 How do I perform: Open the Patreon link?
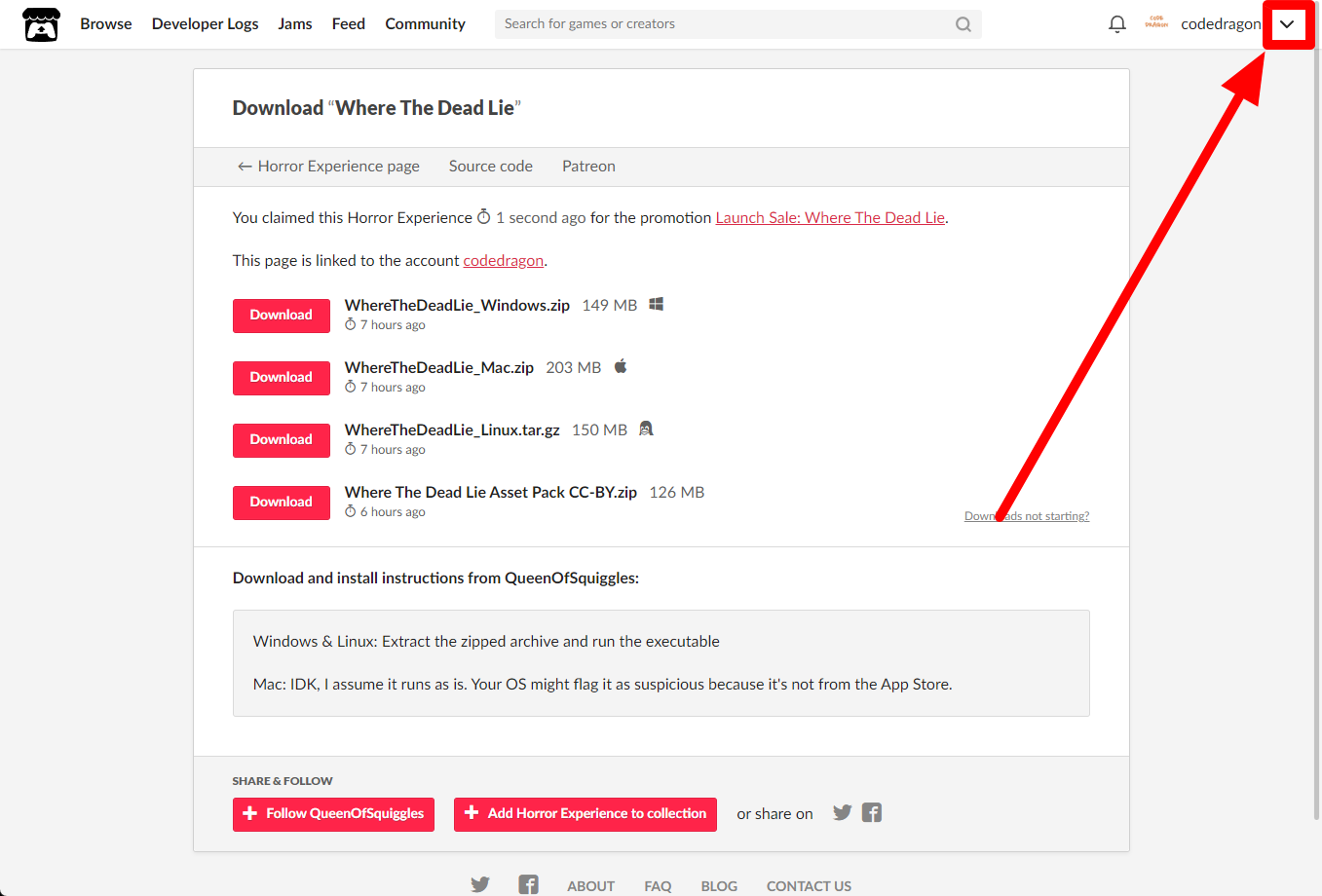[588, 167]
